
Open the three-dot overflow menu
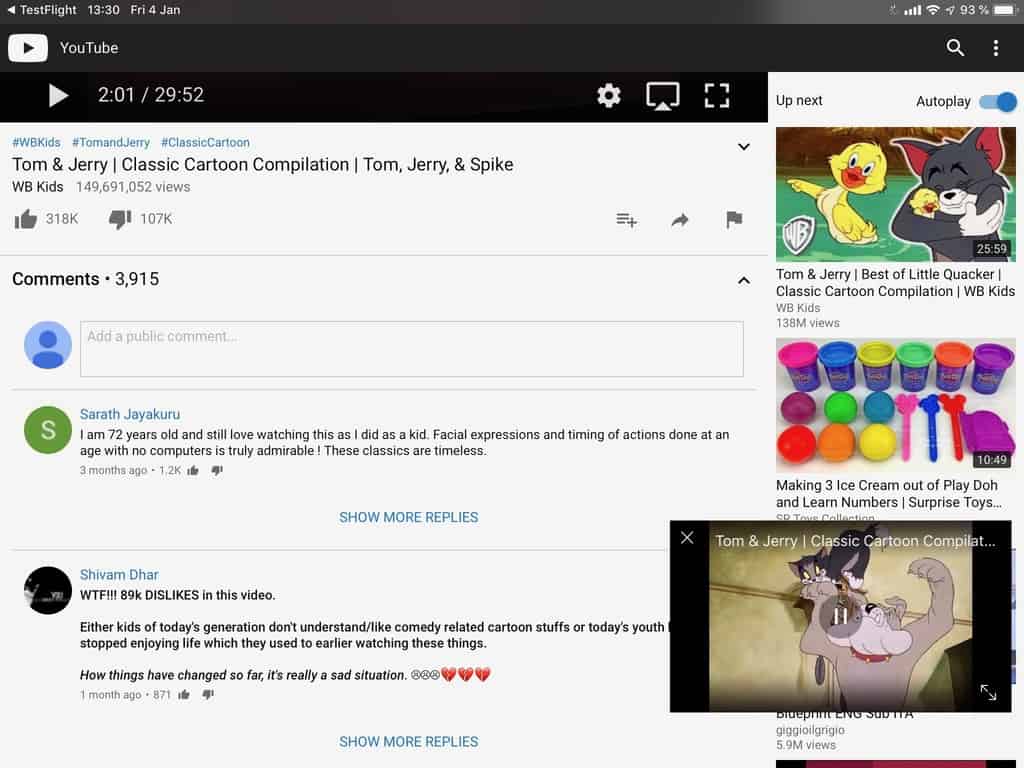995,48
